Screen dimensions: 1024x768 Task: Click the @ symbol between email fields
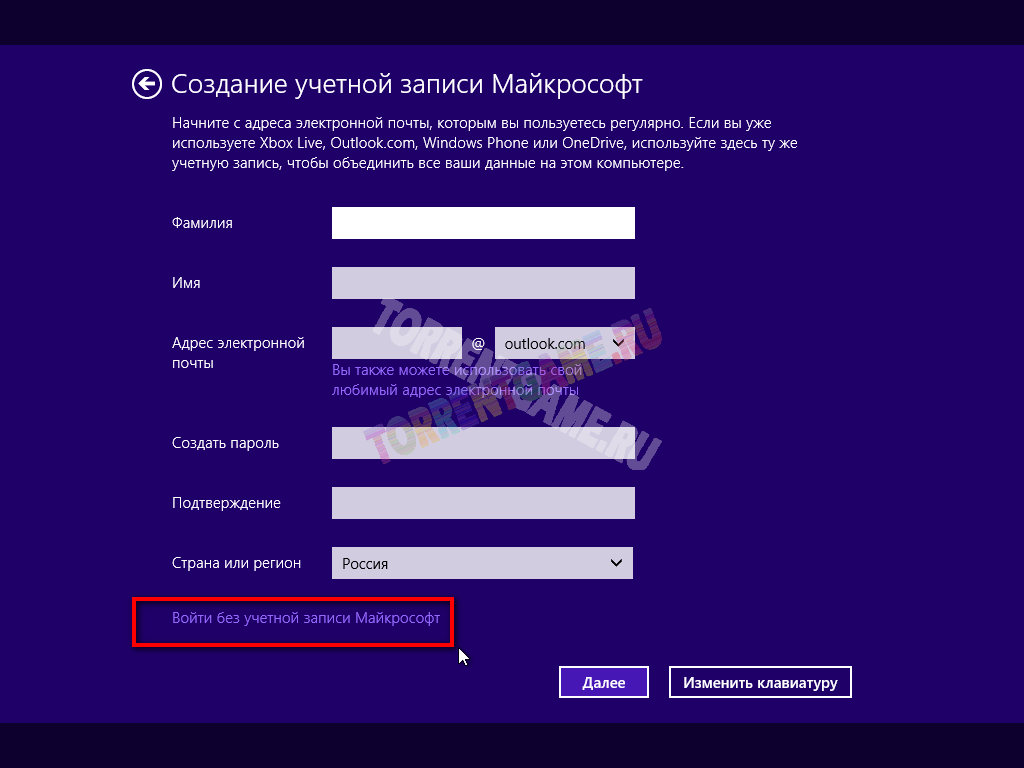[x=478, y=343]
